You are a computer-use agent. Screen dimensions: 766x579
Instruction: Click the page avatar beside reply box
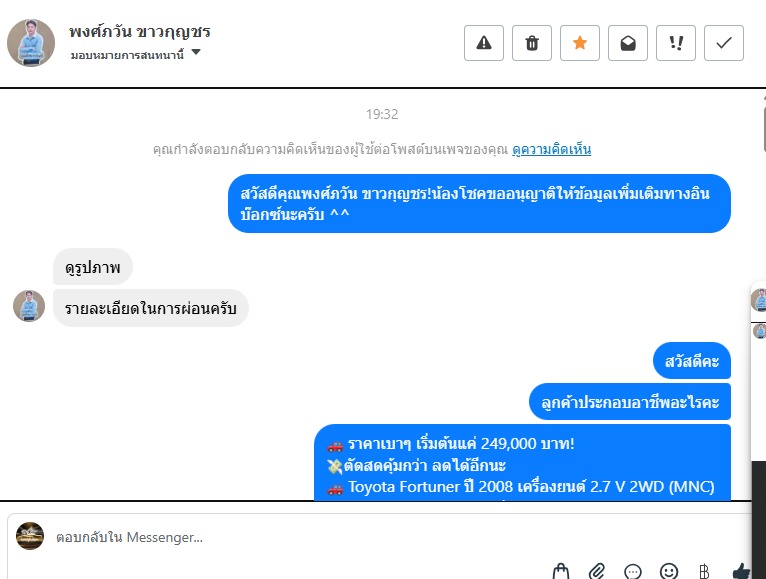30,536
